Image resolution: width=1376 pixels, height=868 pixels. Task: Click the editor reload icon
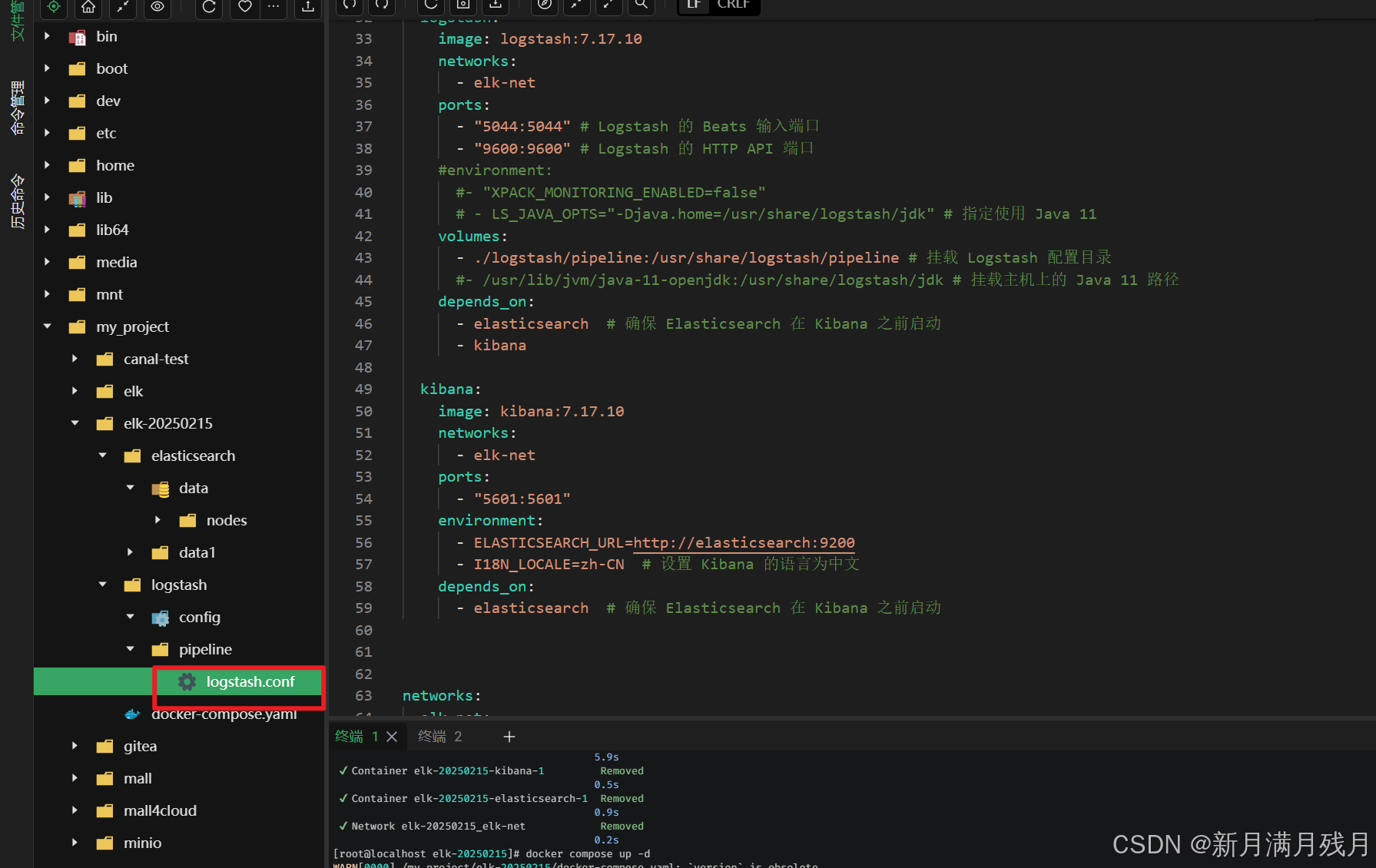coord(431,5)
